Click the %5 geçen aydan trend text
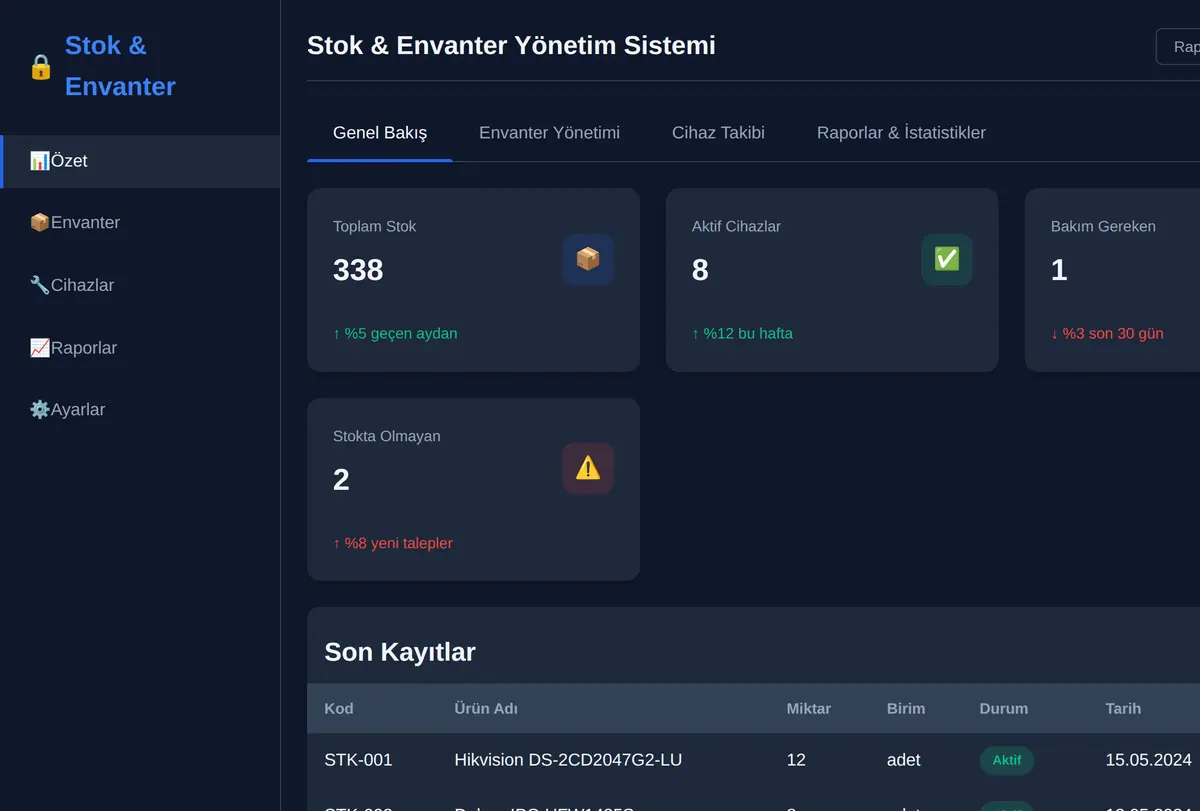1200x811 pixels. 395,334
